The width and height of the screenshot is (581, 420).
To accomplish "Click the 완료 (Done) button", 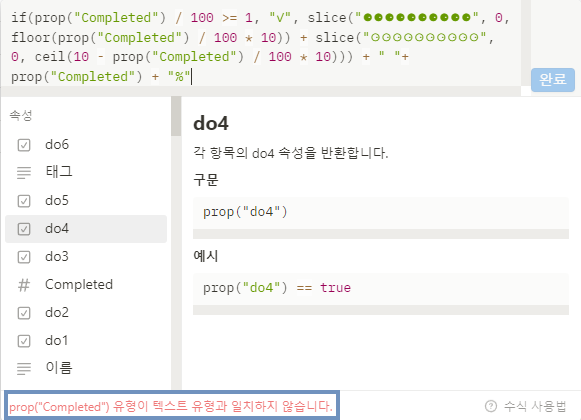I will pos(552,80).
